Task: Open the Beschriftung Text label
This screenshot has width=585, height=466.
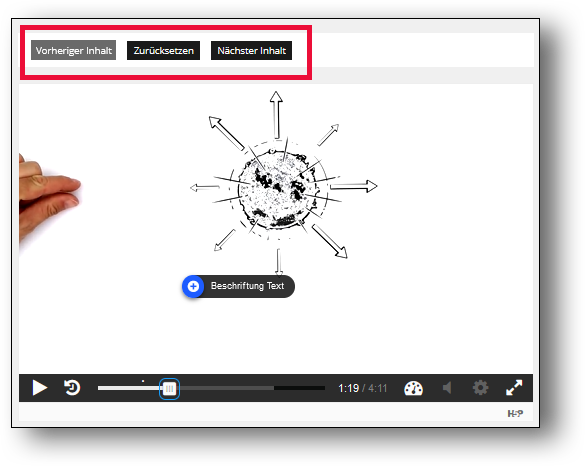Action: point(247,286)
